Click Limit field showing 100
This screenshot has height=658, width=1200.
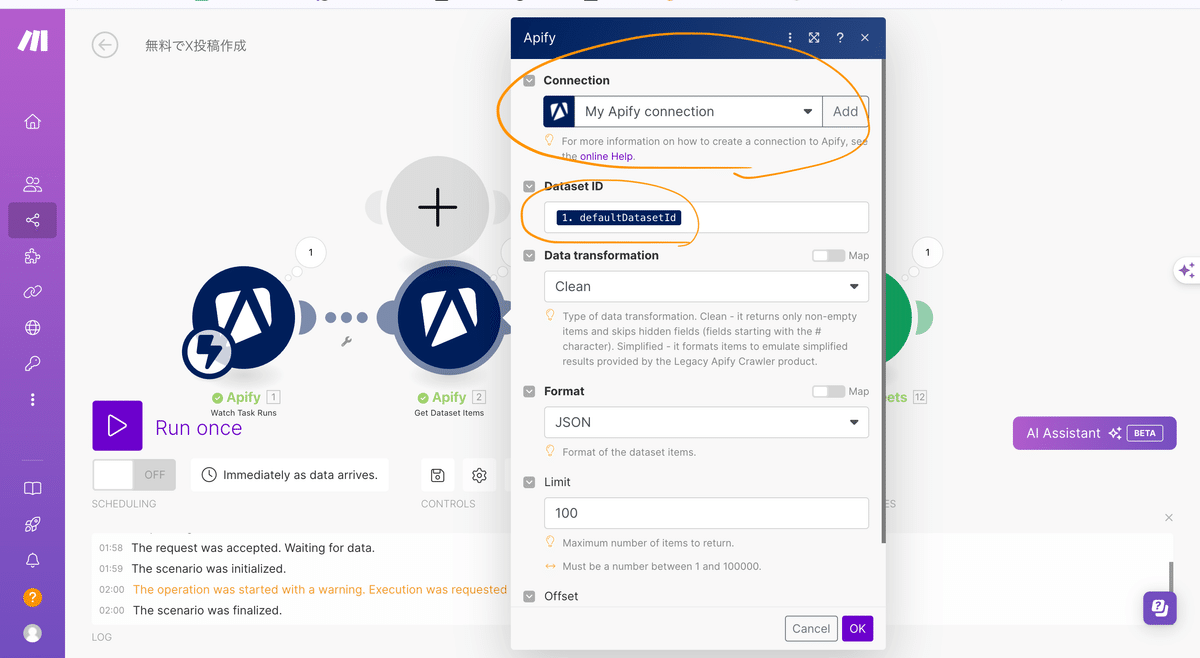pyautogui.click(x=706, y=513)
